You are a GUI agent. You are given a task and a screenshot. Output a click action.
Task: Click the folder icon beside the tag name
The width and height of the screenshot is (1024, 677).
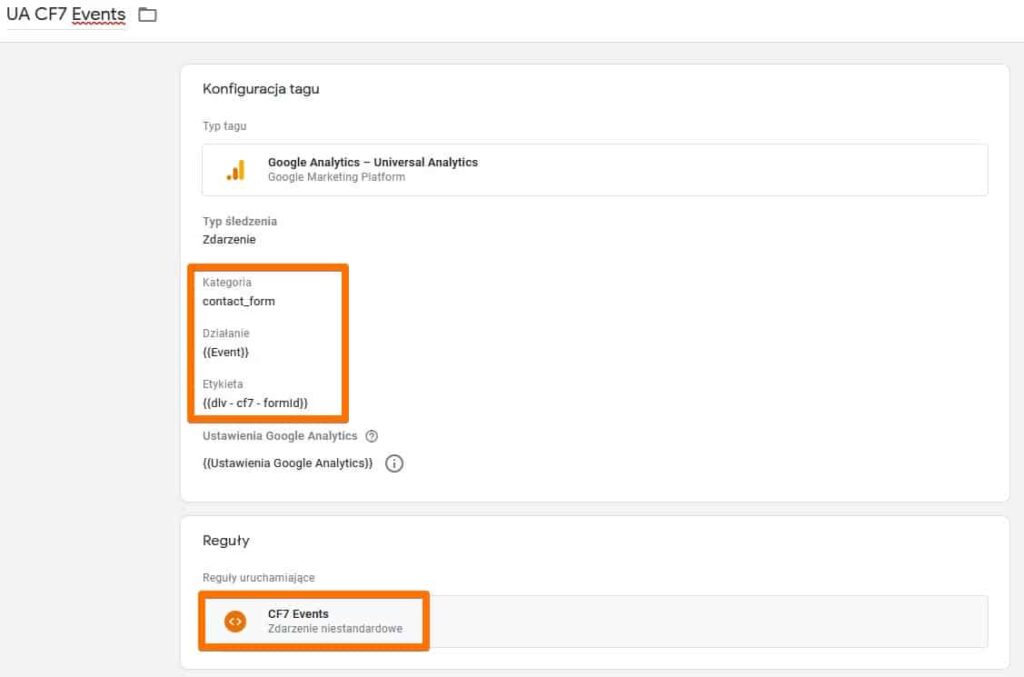[x=148, y=15]
